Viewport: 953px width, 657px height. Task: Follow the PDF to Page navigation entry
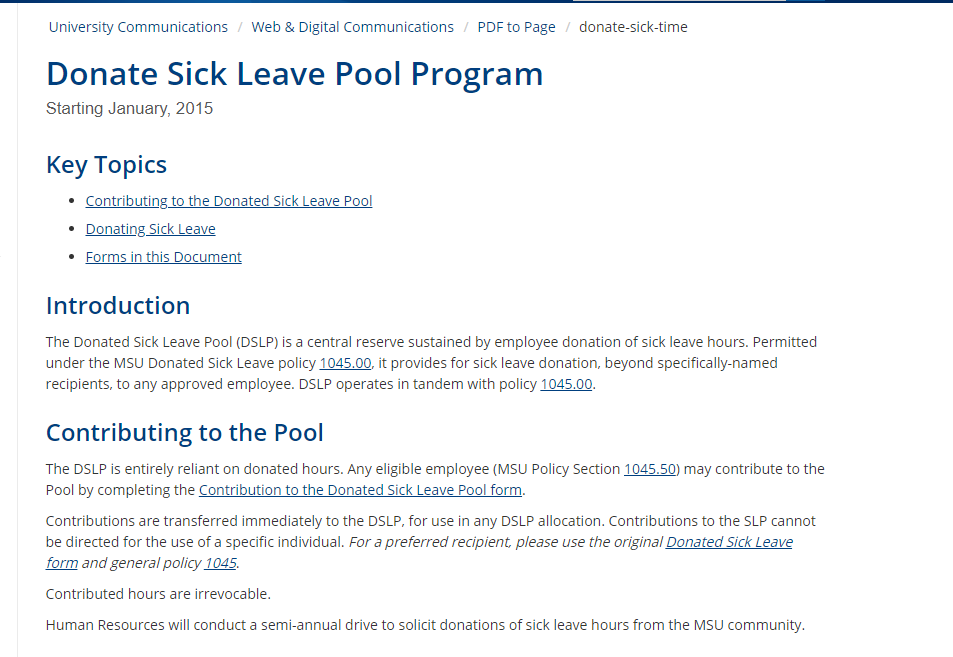pos(516,27)
